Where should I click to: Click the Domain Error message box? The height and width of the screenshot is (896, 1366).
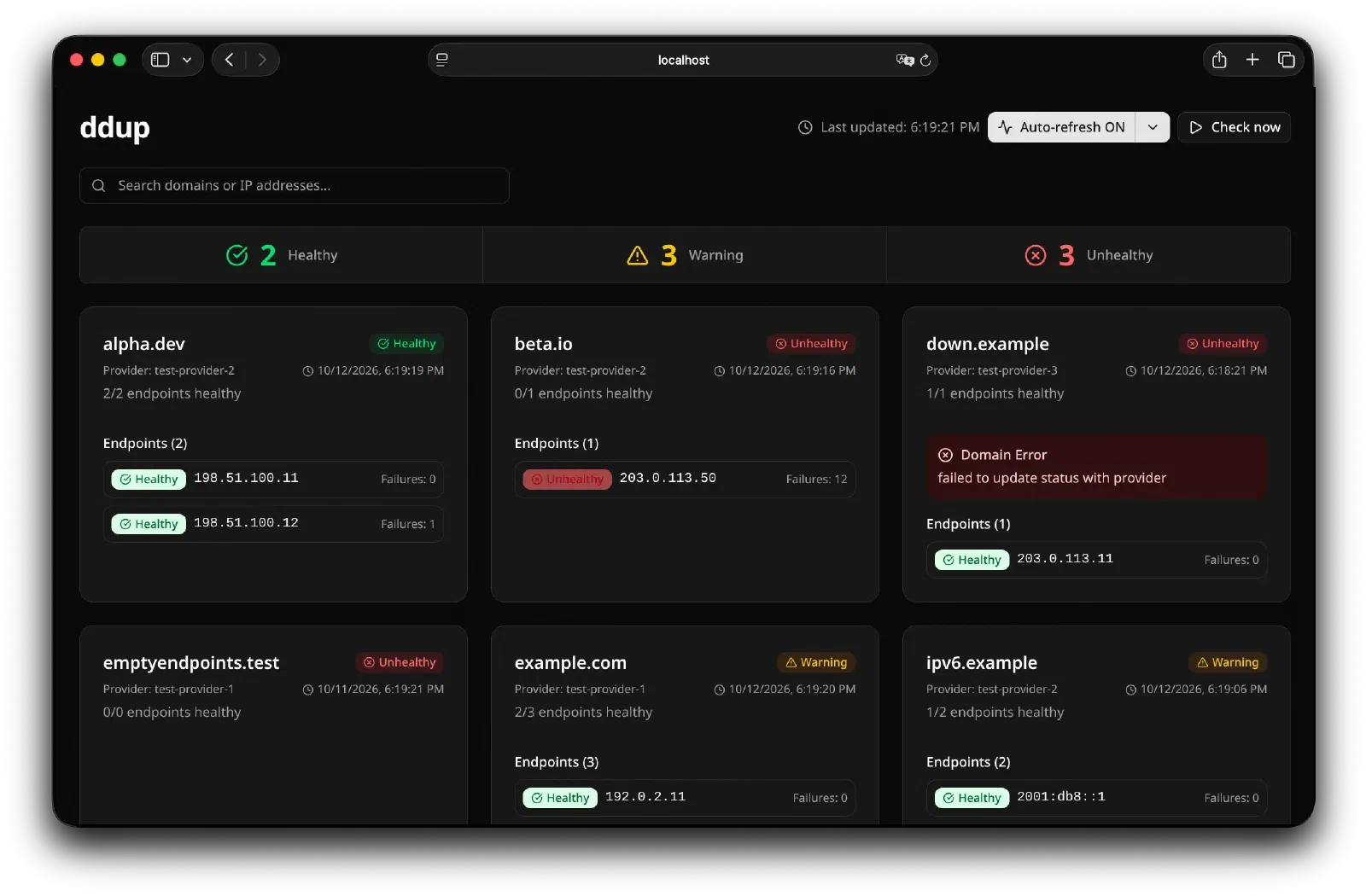[1096, 467]
